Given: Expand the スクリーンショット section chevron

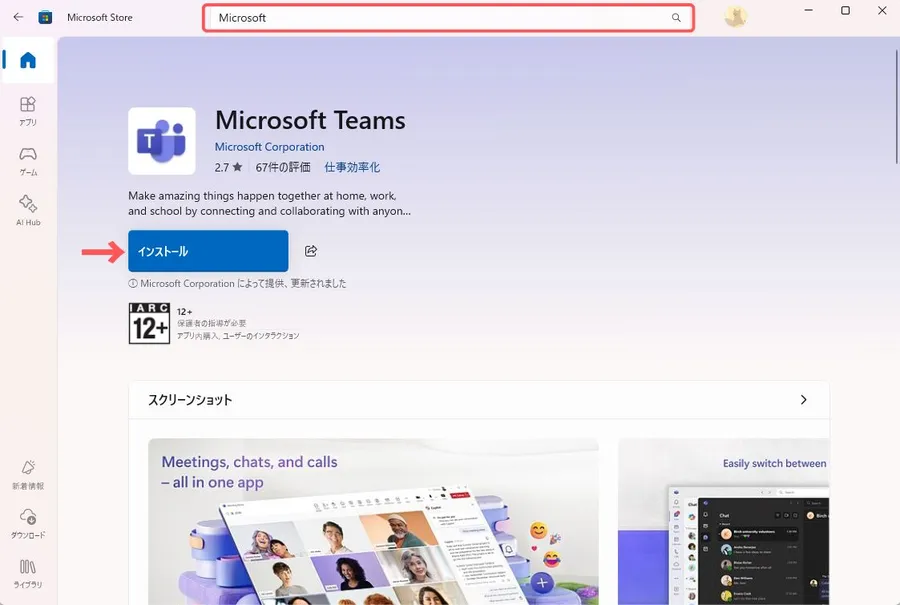Looking at the screenshot, I should point(804,400).
